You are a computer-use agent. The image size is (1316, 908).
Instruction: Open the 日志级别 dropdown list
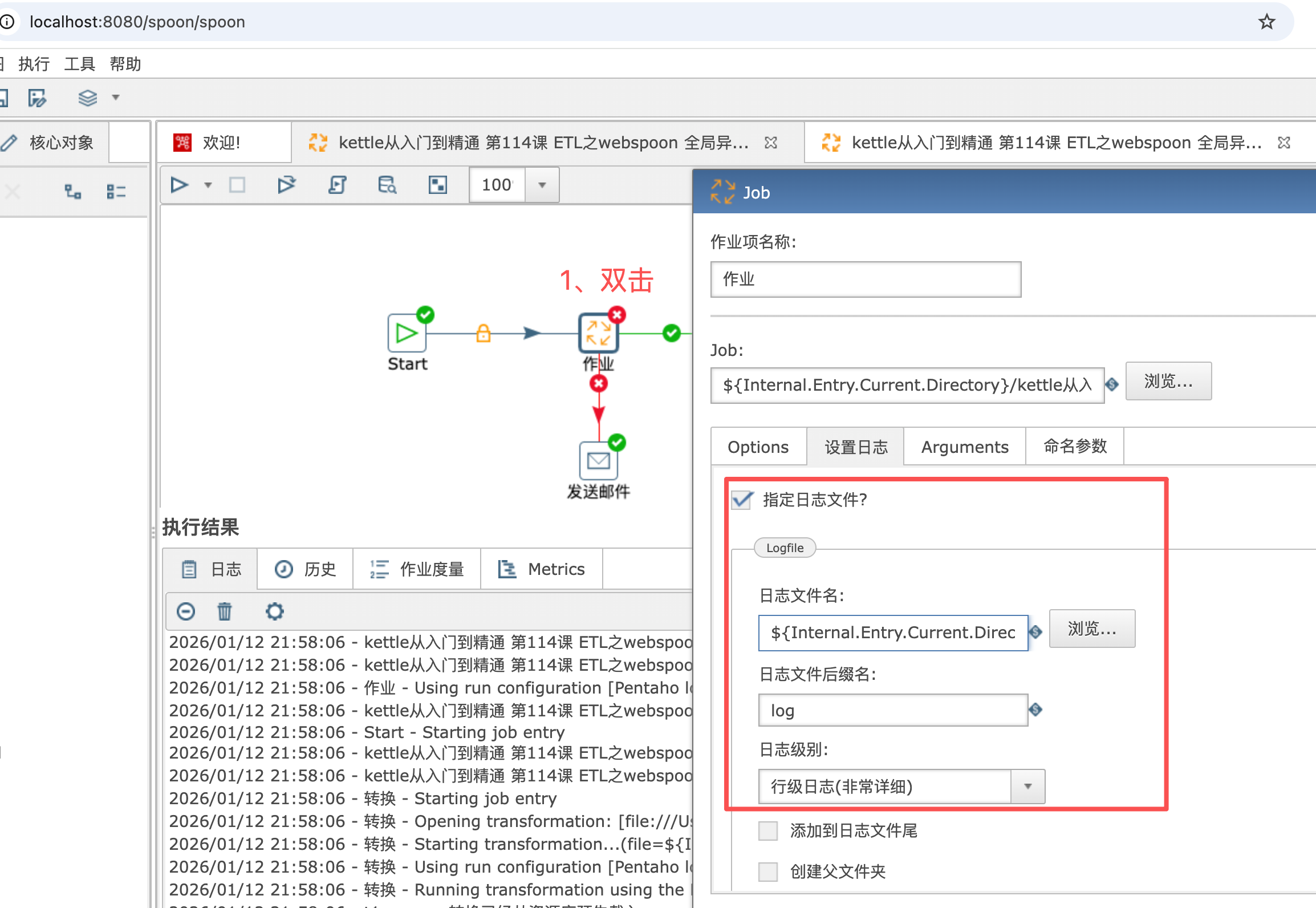click(x=1027, y=787)
